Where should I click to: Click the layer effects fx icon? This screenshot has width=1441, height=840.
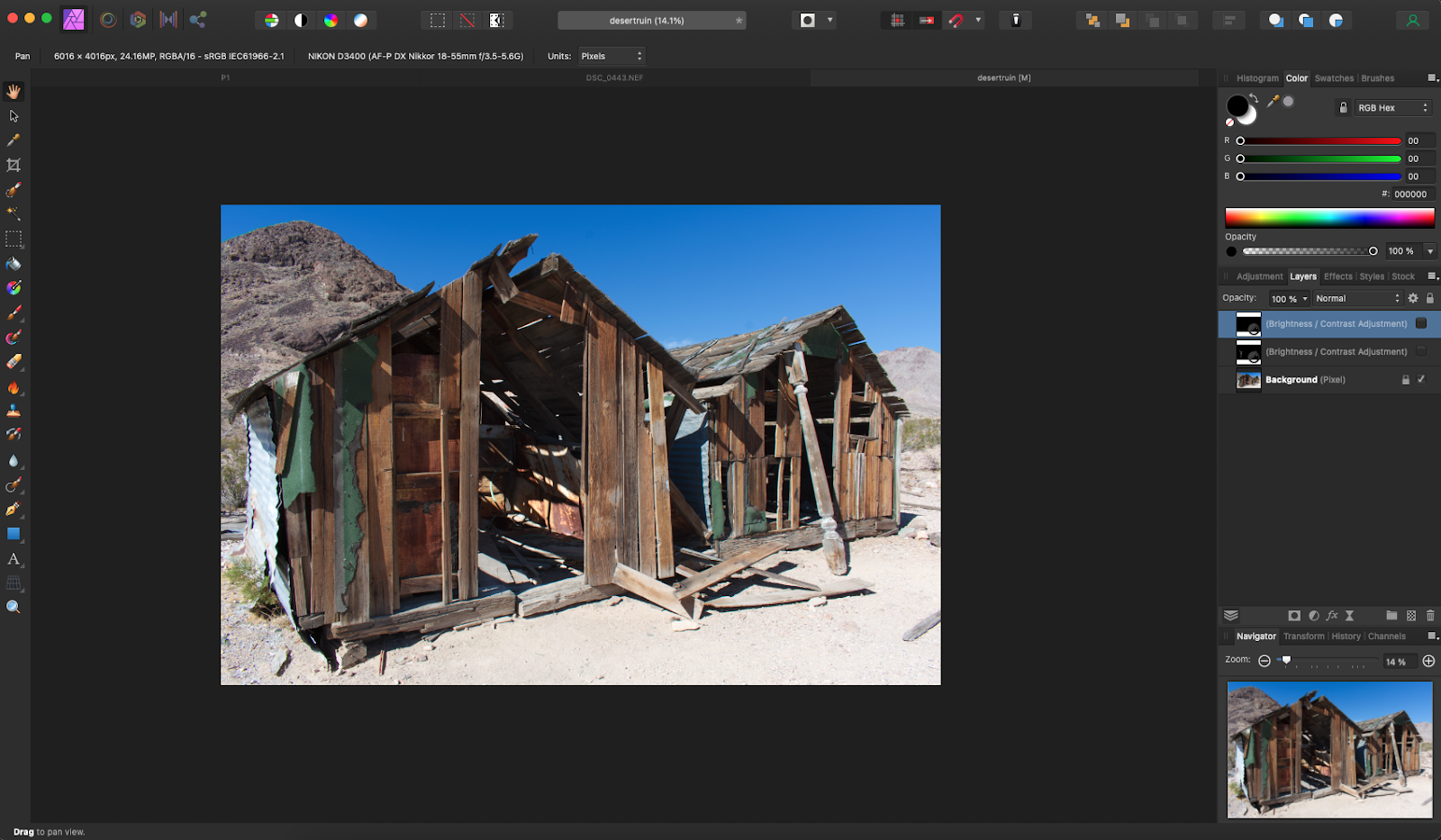(1332, 616)
